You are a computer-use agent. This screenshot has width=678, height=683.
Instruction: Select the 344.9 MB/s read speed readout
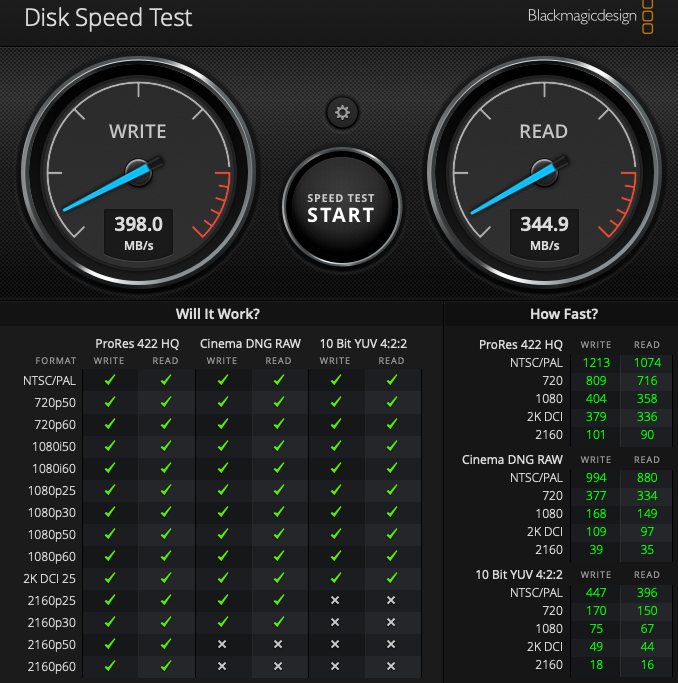544,231
